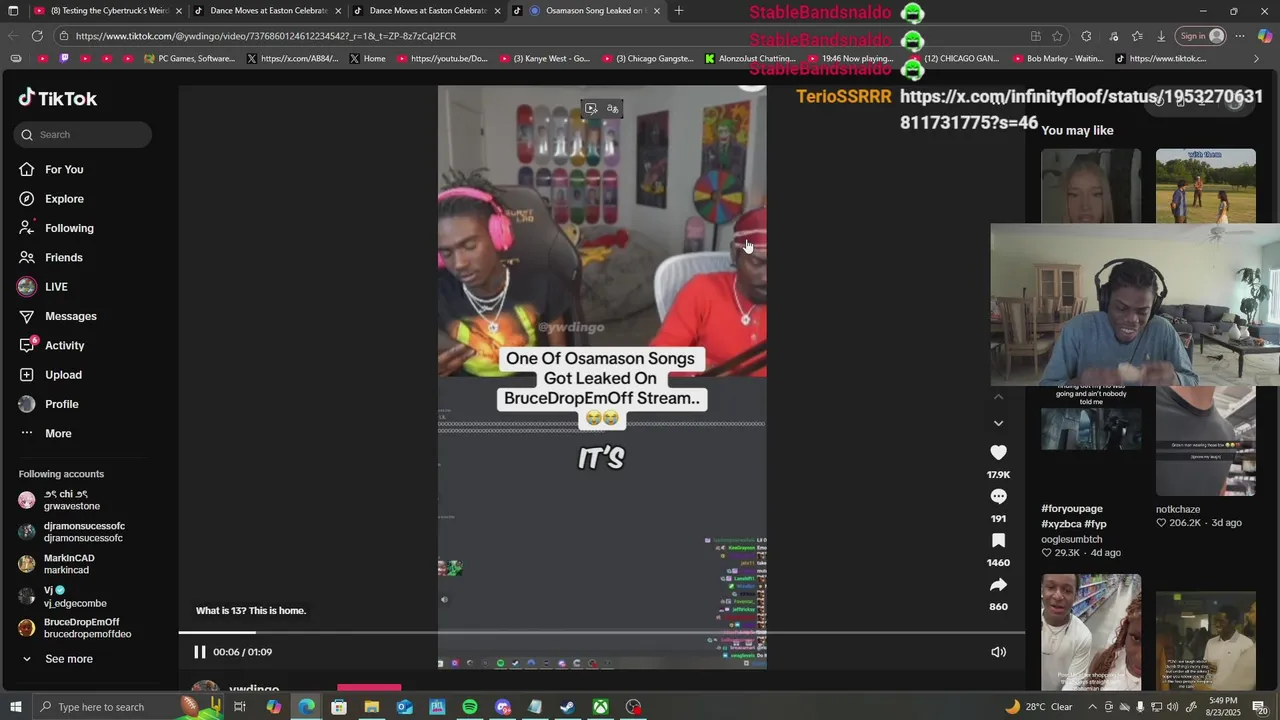Screen dimensions: 1280x720
Task: Click the TikTok search field
Action: [x=83, y=134]
